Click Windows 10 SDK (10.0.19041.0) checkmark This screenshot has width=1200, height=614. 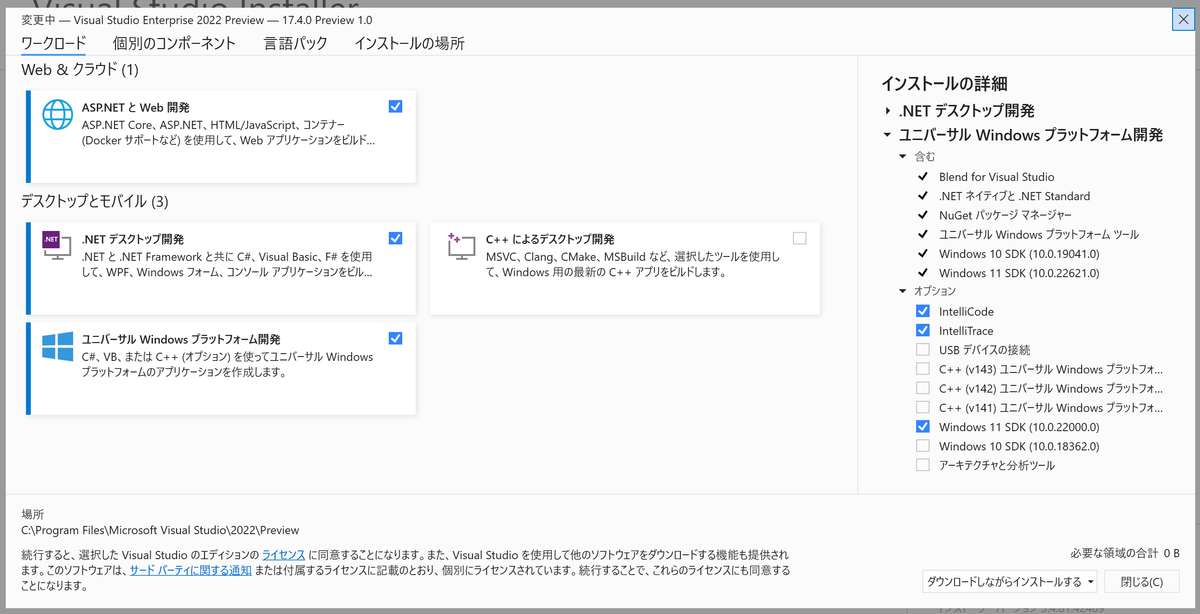pyautogui.click(x=922, y=254)
